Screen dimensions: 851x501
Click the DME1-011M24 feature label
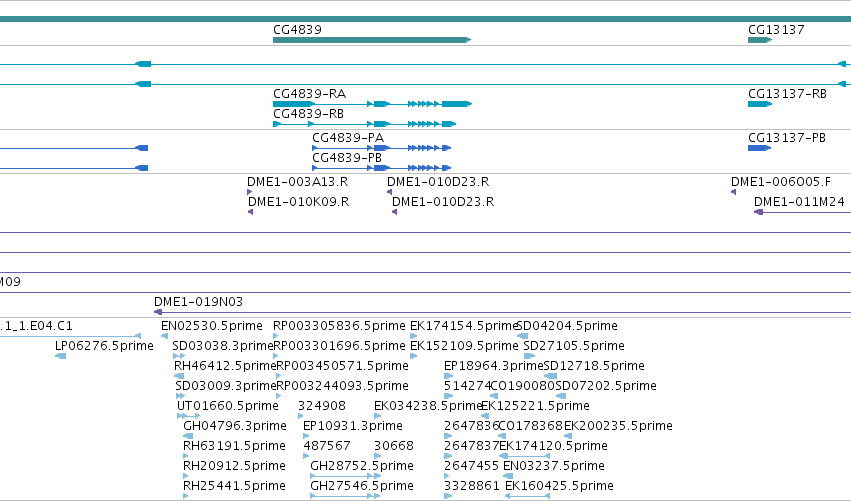pyautogui.click(x=799, y=202)
